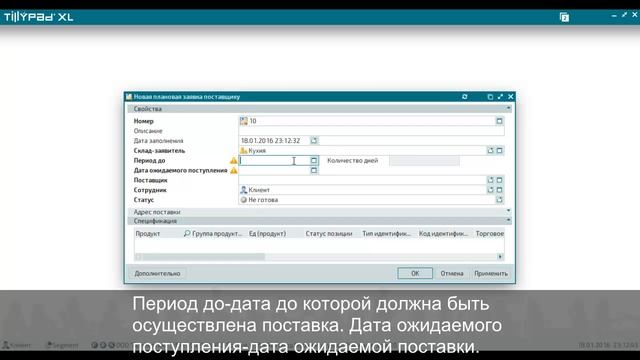Click the restore window icon in dialog title bar
The image size is (640, 360).
490,97
